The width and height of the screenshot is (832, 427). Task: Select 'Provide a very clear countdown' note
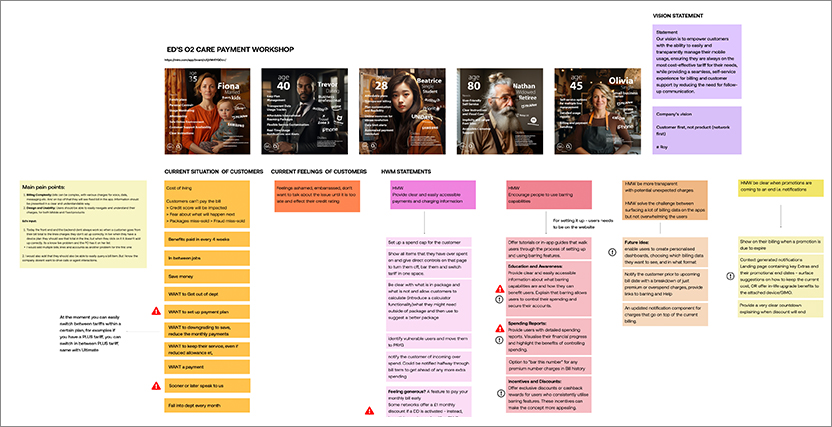click(x=781, y=309)
